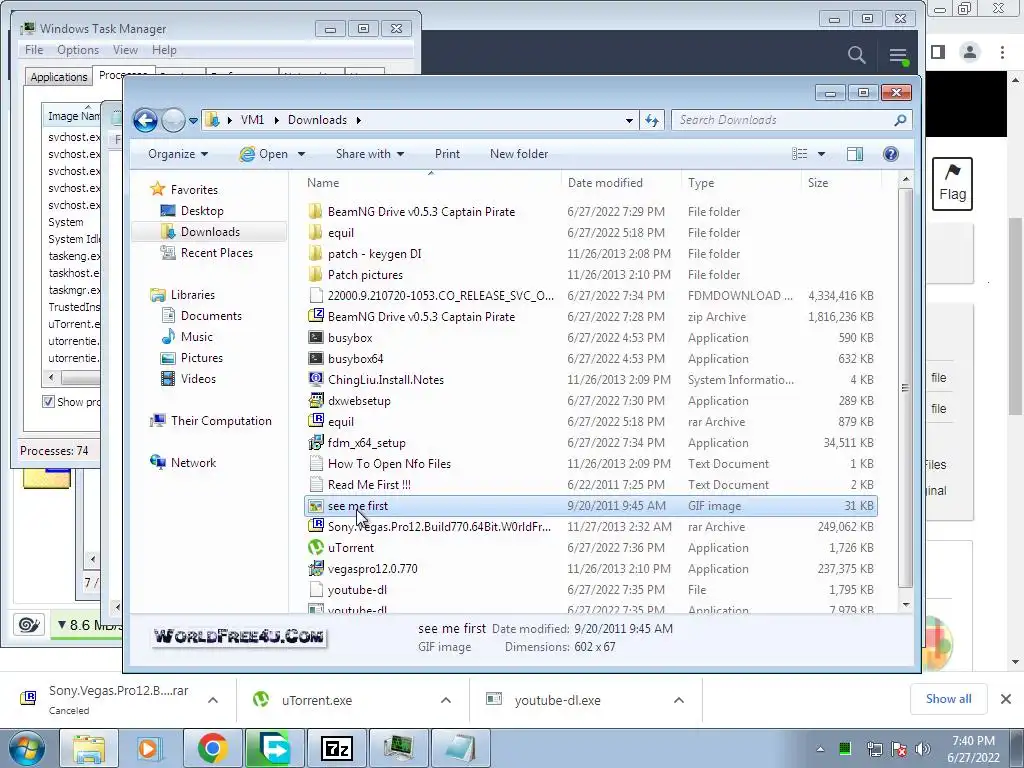
Task: Select the BeamNG Drive zip Archive icon
Action: [x=315, y=316]
